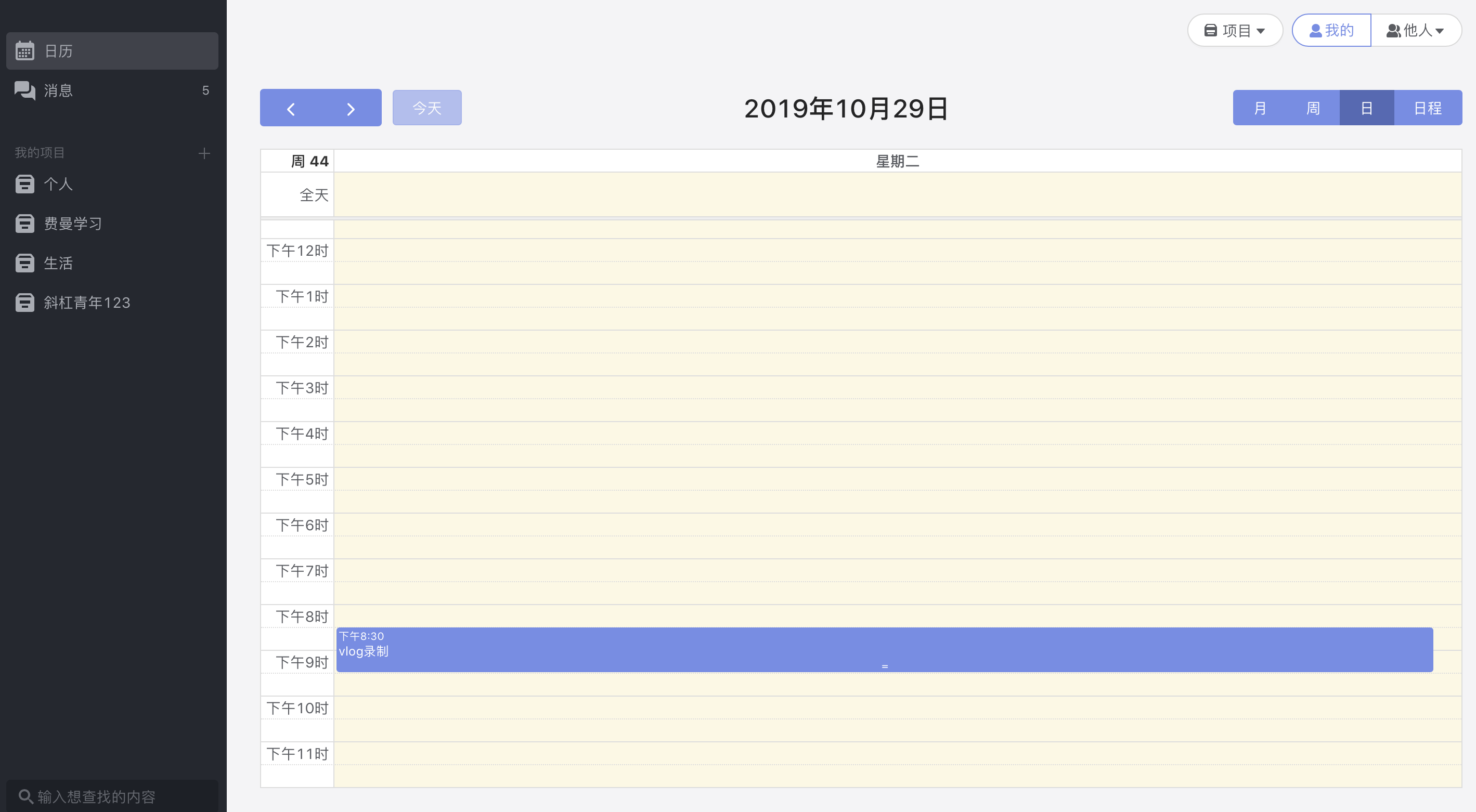Click the 今天 today button
The width and height of the screenshot is (1476, 812).
pyautogui.click(x=427, y=108)
